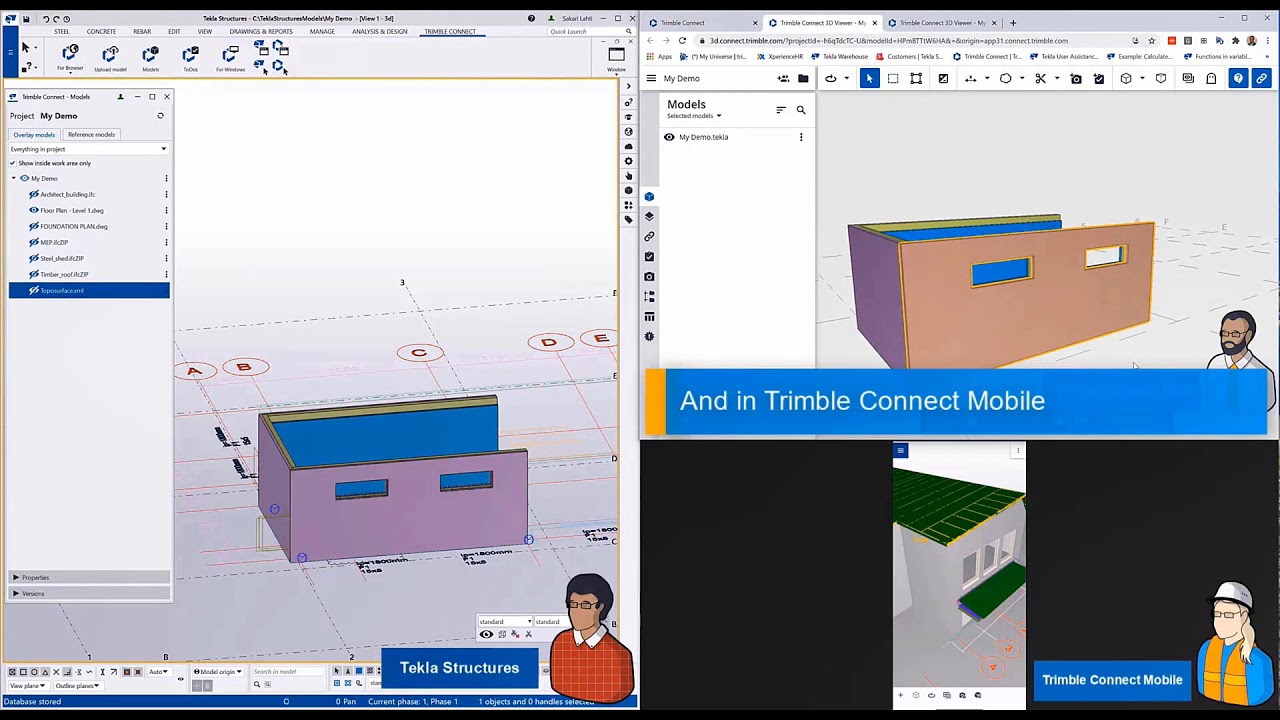
Task: Open the gear settings icon in Tekla side pane
Action: (629, 161)
